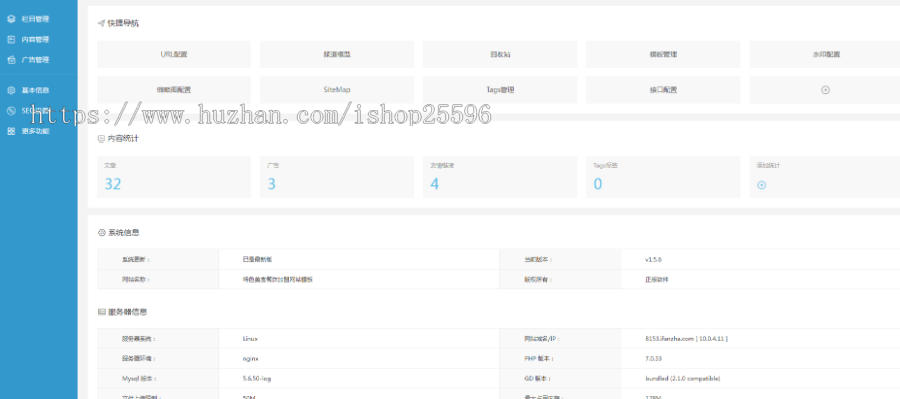Open 内容管理 in the sidebar

click(x=35, y=40)
